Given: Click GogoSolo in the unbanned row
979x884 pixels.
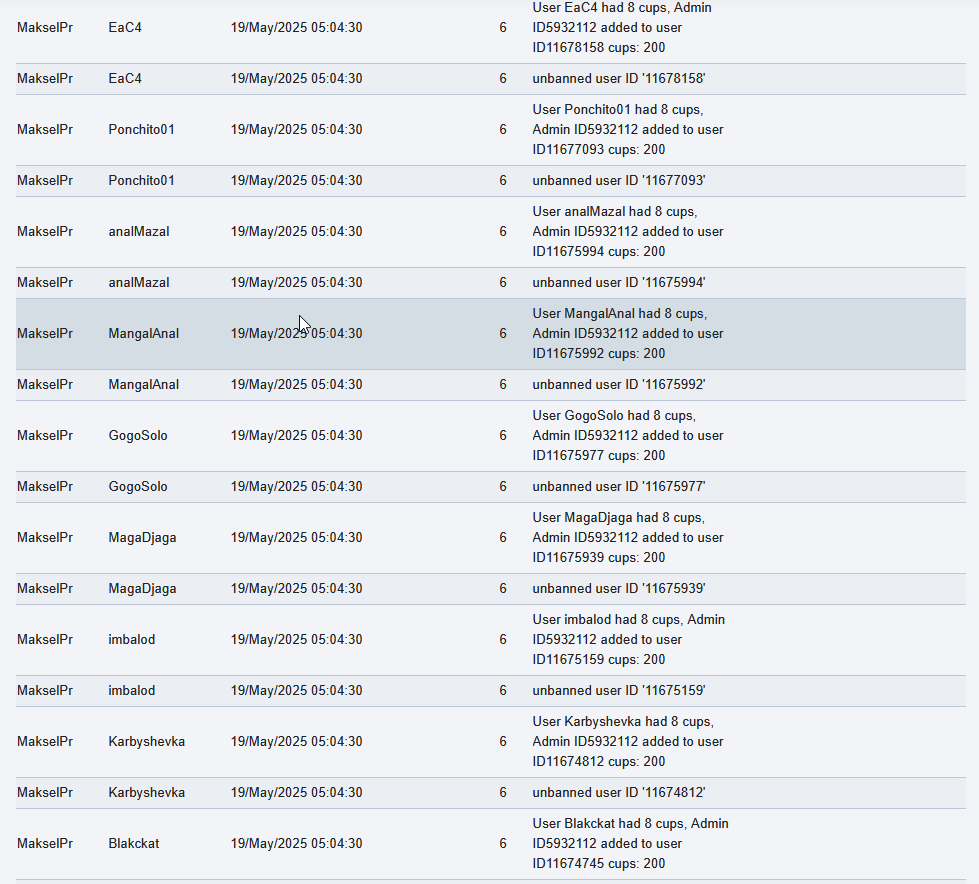Looking at the screenshot, I should 138,486.
